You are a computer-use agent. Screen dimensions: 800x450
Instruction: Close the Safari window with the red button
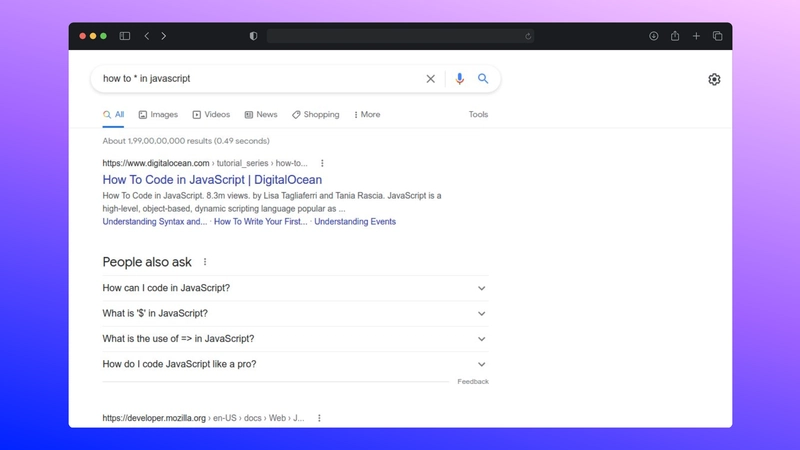pyautogui.click(x=83, y=36)
